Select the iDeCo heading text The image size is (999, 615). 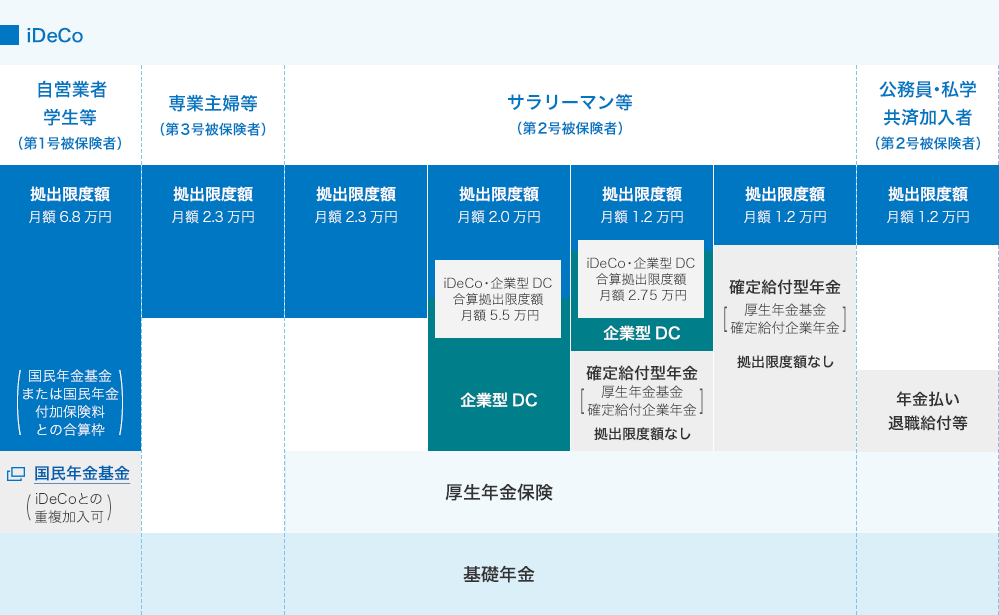tap(55, 36)
